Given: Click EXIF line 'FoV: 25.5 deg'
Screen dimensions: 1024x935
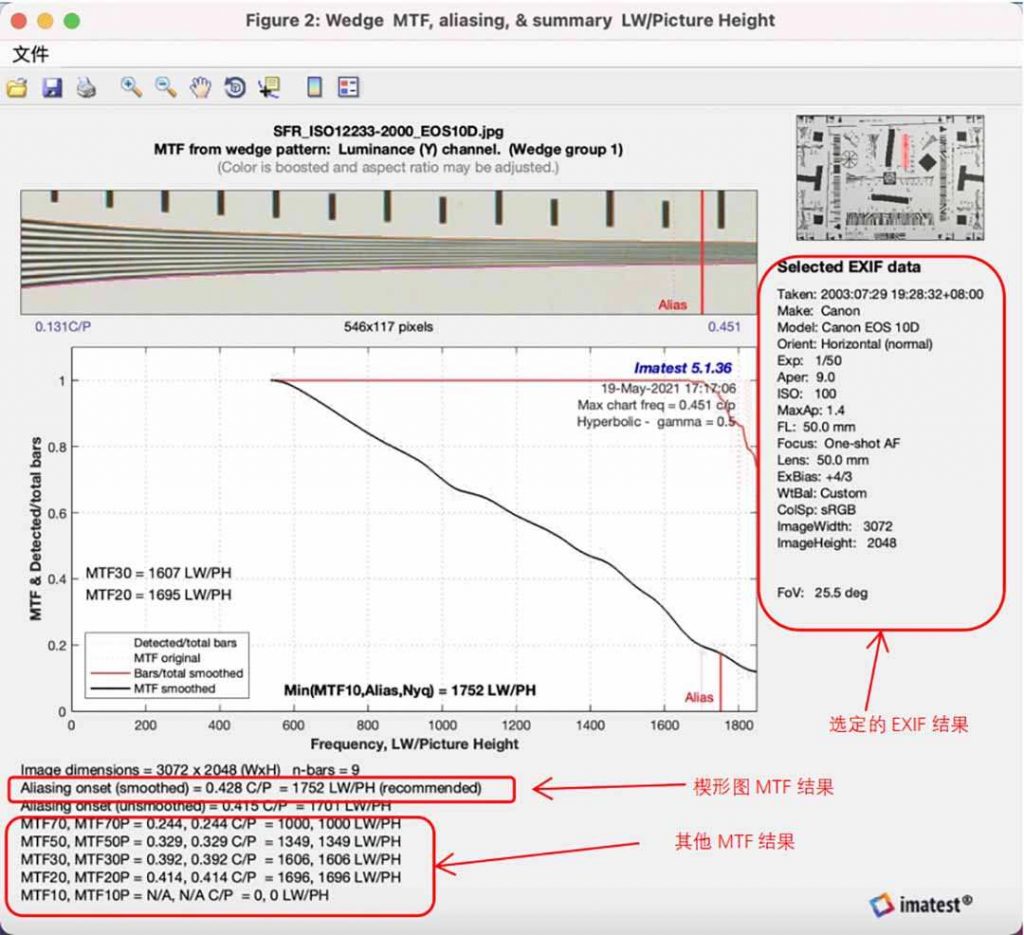Looking at the screenshot, I should coord(822,593).
